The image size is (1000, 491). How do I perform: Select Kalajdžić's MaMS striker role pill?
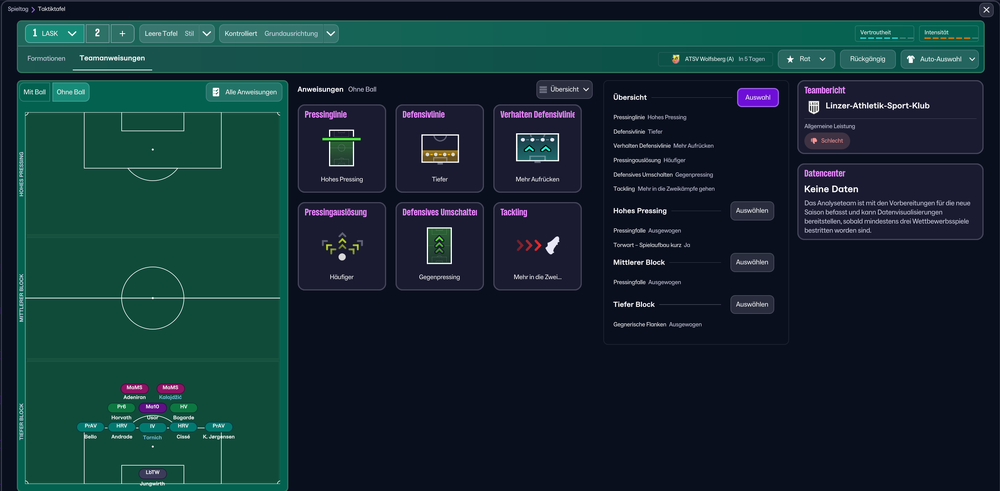coord(170,388)
